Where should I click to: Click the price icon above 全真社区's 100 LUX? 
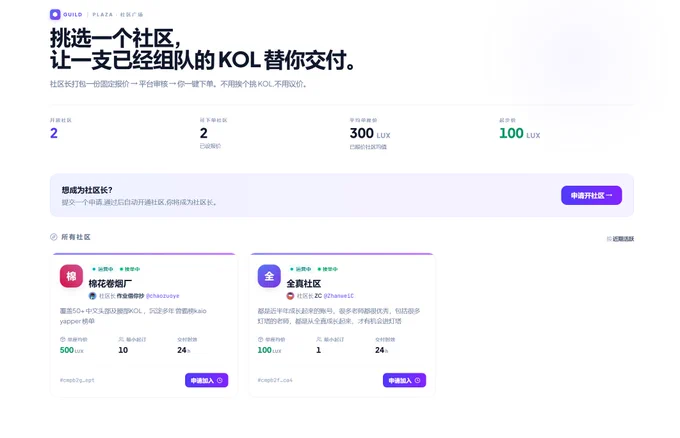(260, 340)
